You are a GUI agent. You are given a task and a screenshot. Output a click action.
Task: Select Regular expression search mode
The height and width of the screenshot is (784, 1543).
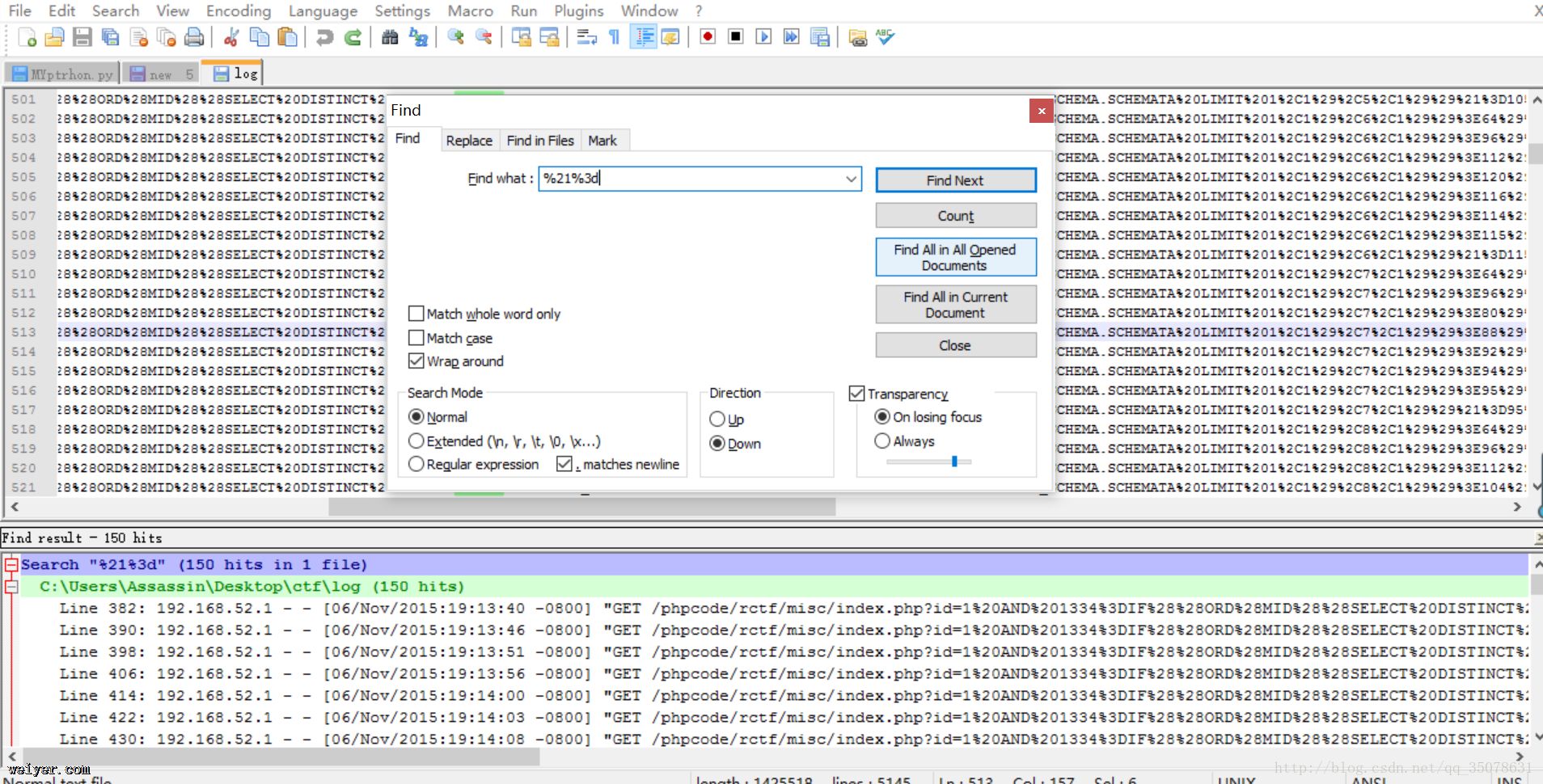[x=474, y=465]
